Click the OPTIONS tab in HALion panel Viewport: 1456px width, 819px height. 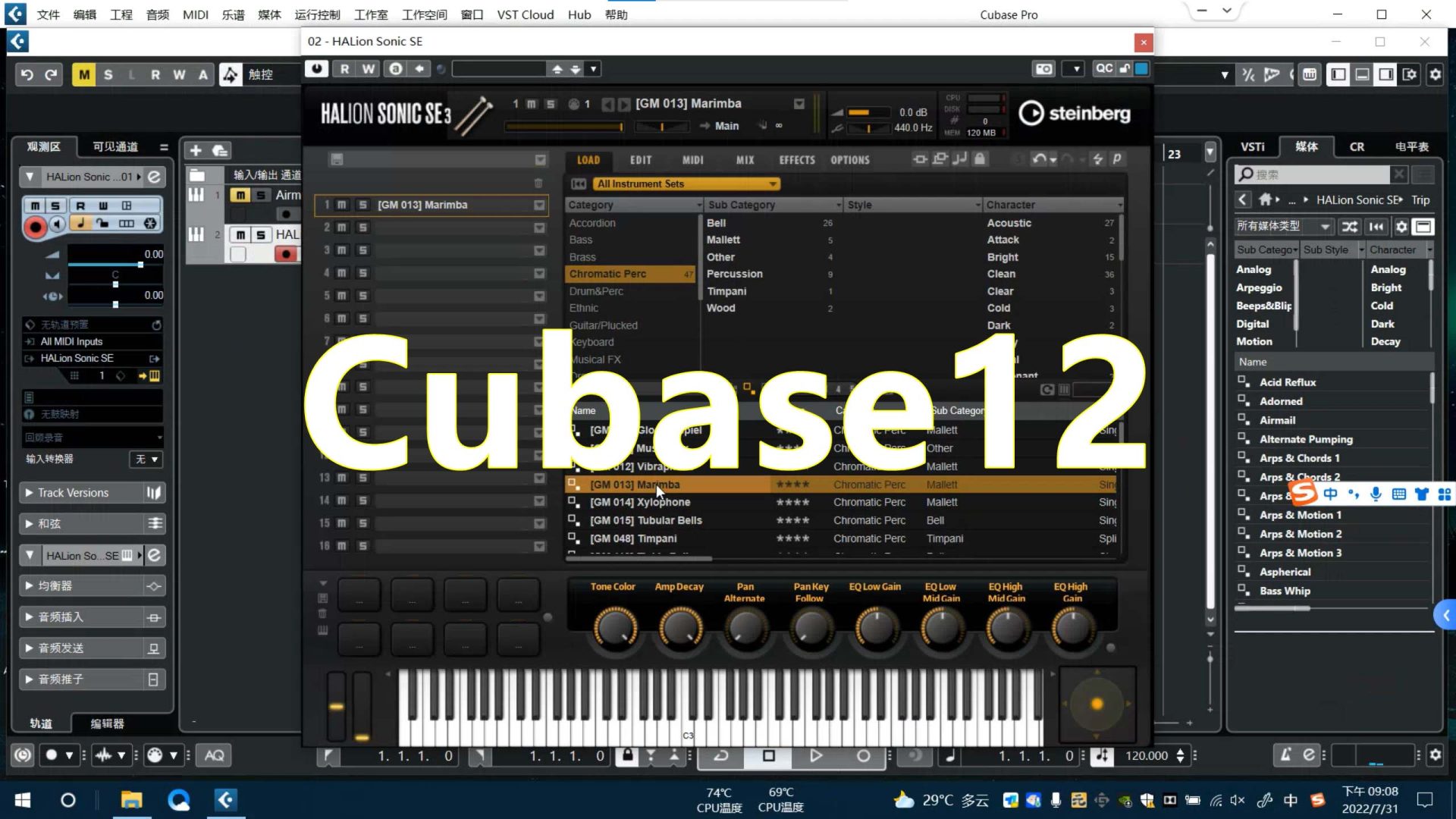[x=849, y=160]
